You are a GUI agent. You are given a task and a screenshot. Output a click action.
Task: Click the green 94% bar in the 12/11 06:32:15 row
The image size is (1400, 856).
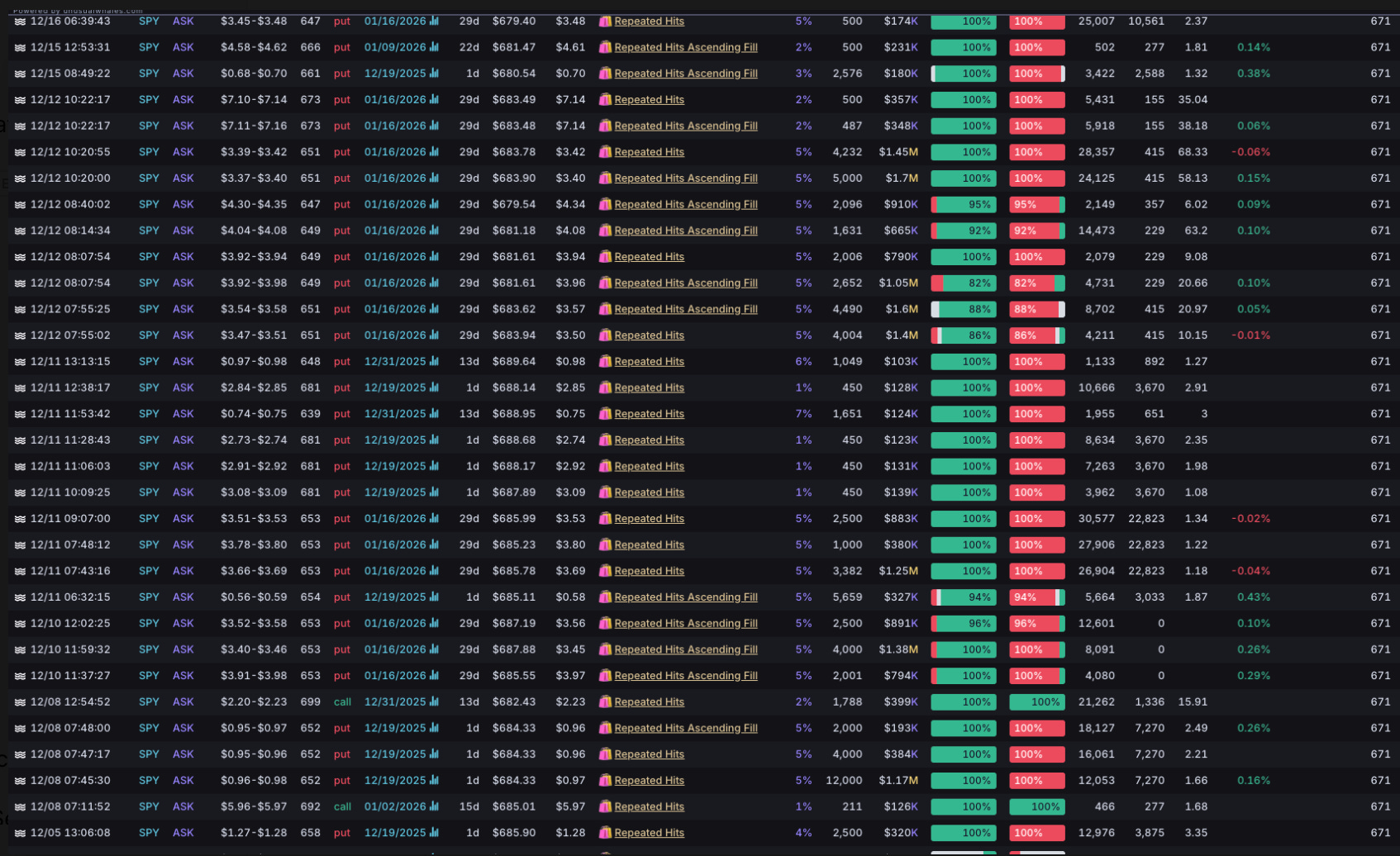click(x=964, y=597)
